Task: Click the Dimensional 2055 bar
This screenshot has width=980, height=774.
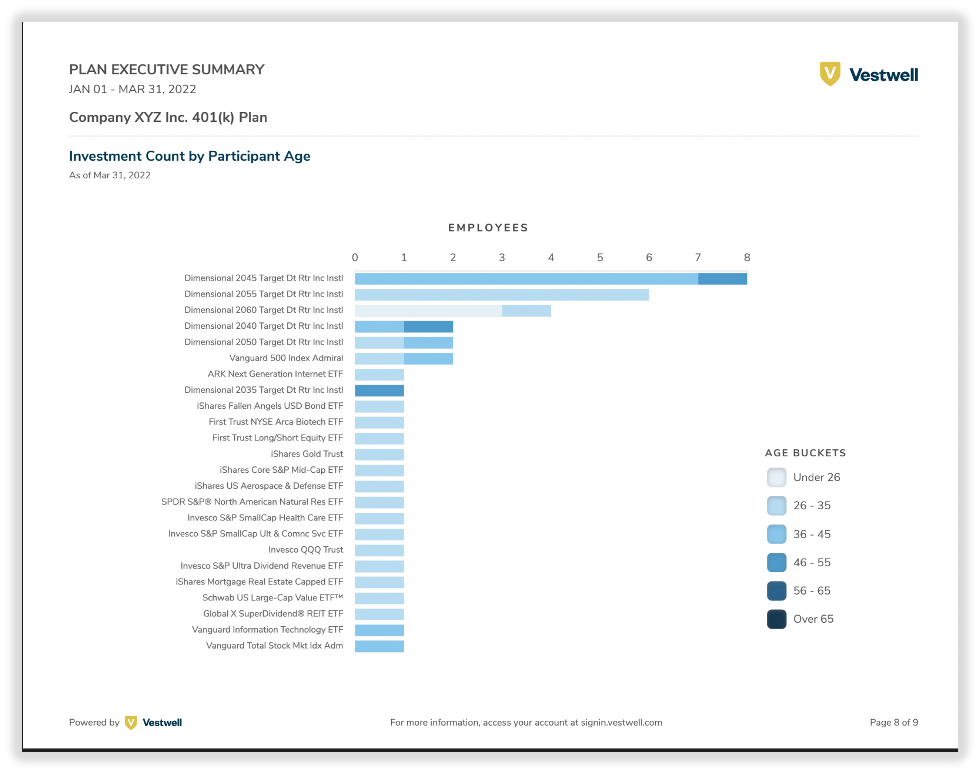Action: (502, 294)
